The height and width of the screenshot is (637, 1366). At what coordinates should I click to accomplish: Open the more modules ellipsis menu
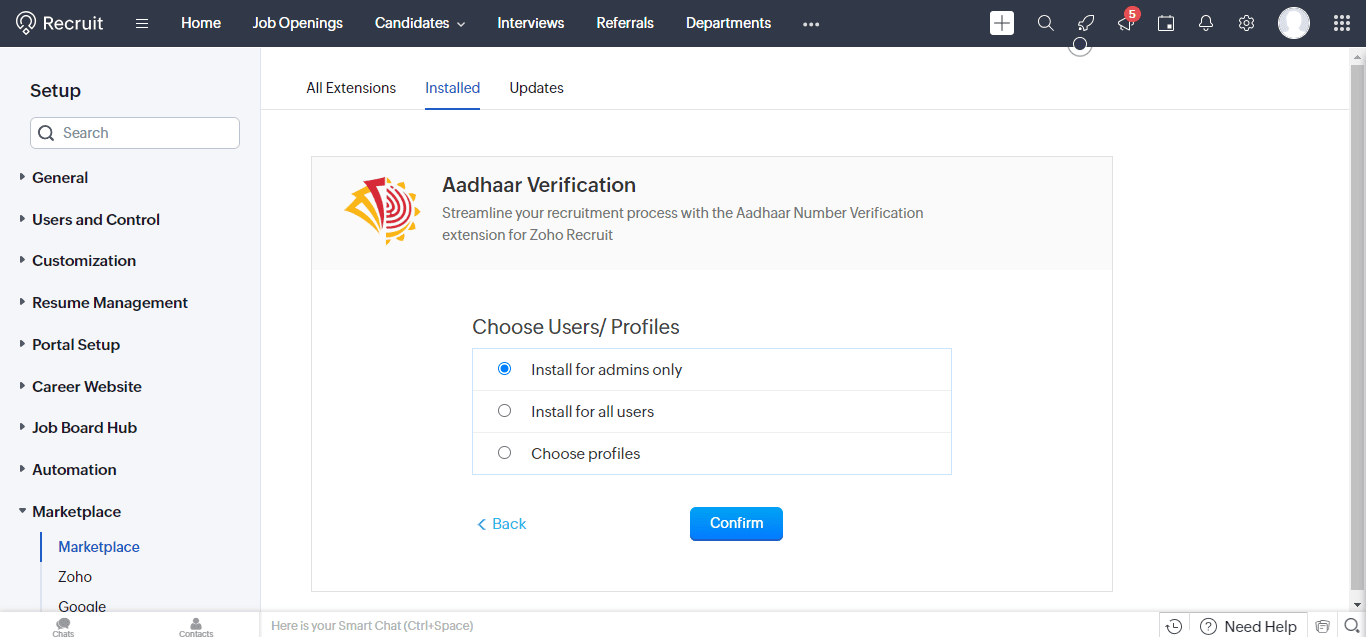point(811,24)
